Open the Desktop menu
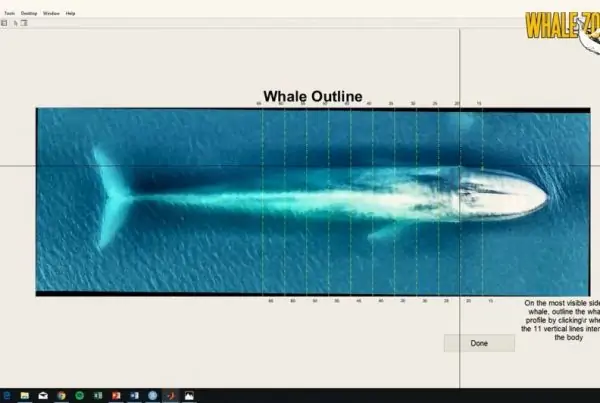The image size is (600, 403). coord(28,13)
